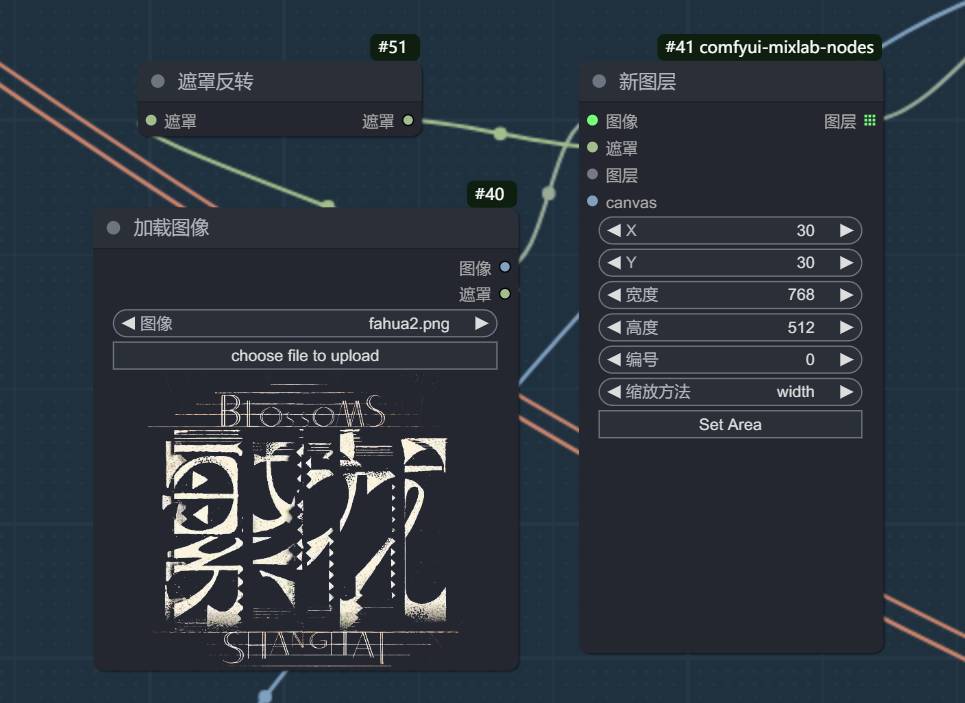This screenshot has height=703, width=965.
Task: Click the 图层 grid output port icon
Action: click(869, 121)
